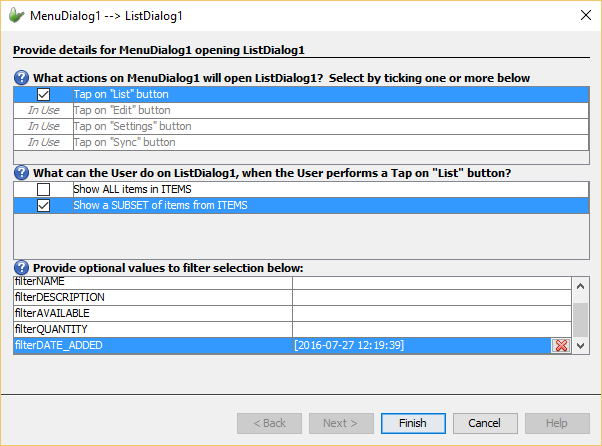Click the filterQUANTITY value field
The height and width of the screenshot is (446, 602).
click(x=430, y=329)
